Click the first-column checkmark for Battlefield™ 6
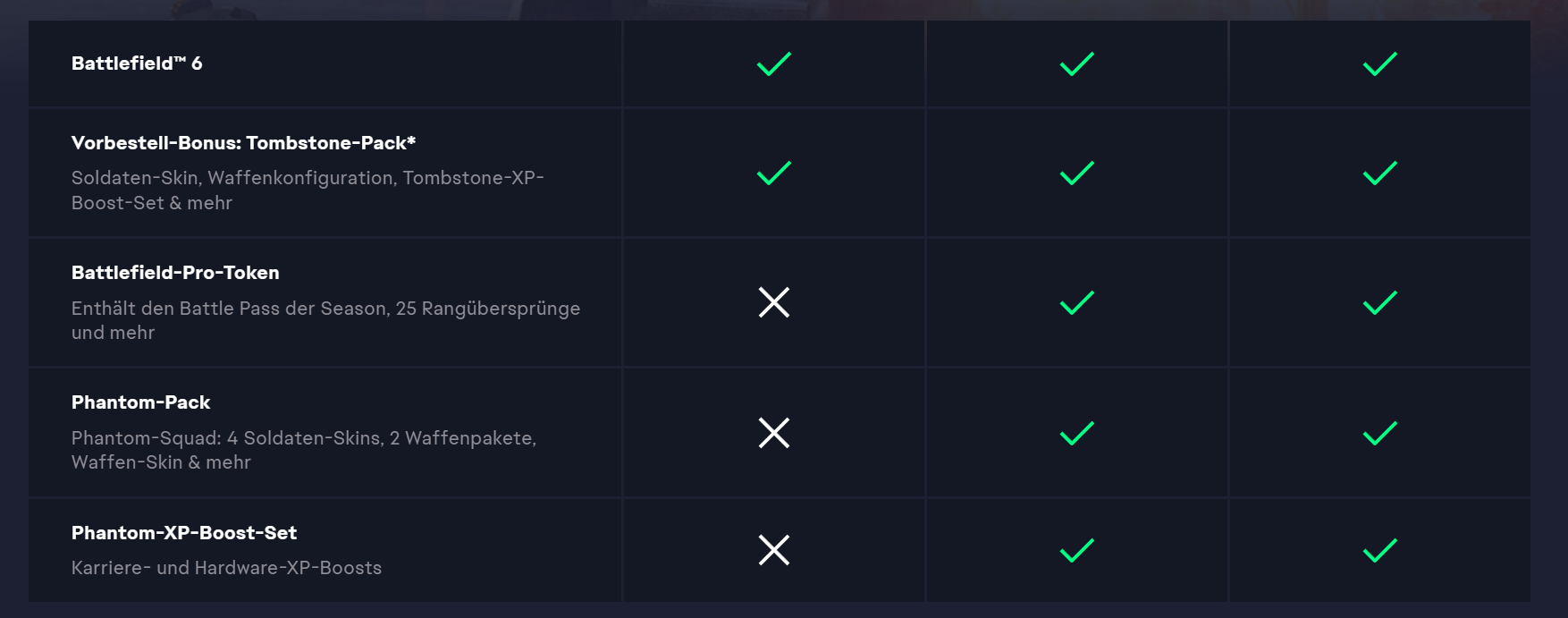 click(x=773, y=64)
